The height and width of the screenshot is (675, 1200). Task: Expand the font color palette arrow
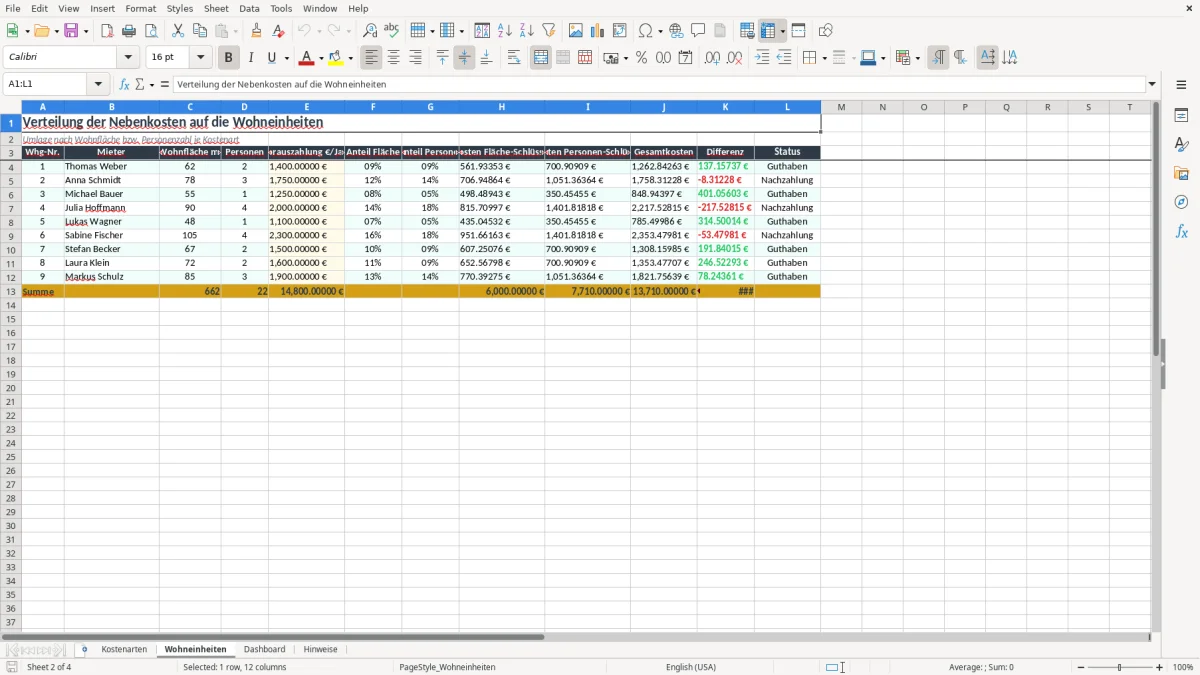(x=320, y=58)
